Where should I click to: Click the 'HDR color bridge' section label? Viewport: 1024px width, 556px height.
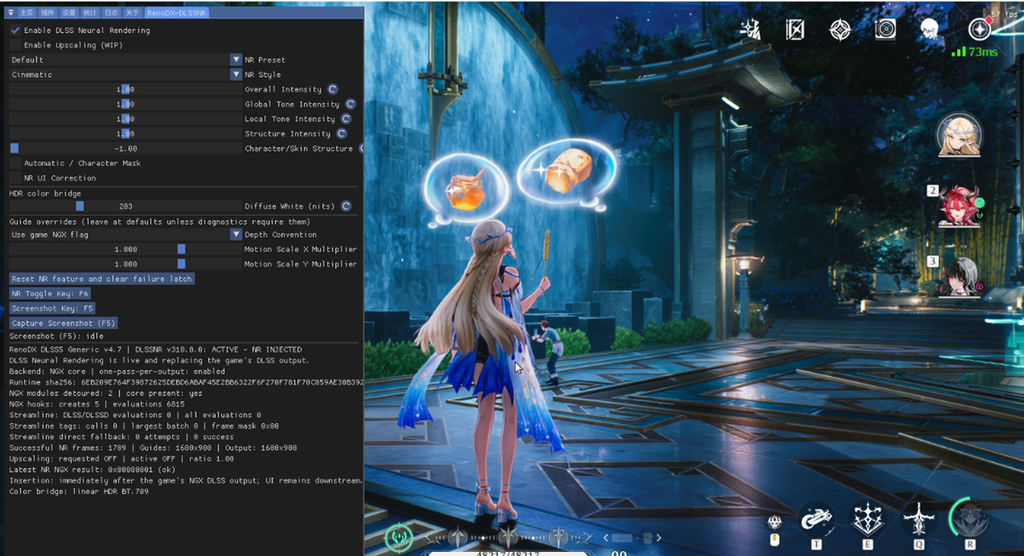coord(45,193)
